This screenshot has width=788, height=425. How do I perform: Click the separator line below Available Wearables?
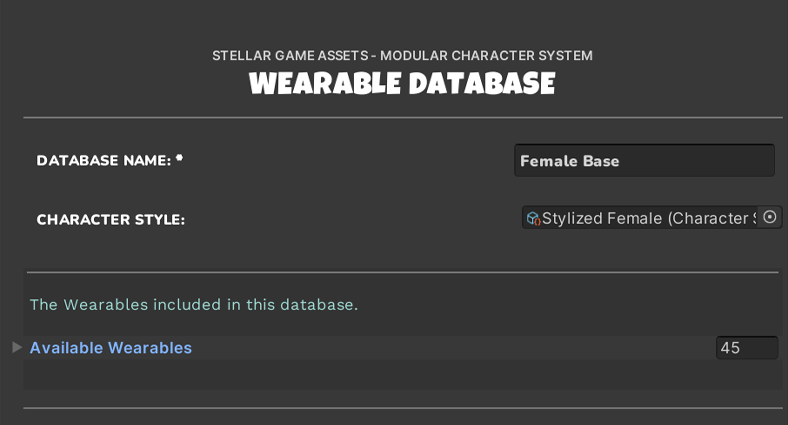(400, 408)
